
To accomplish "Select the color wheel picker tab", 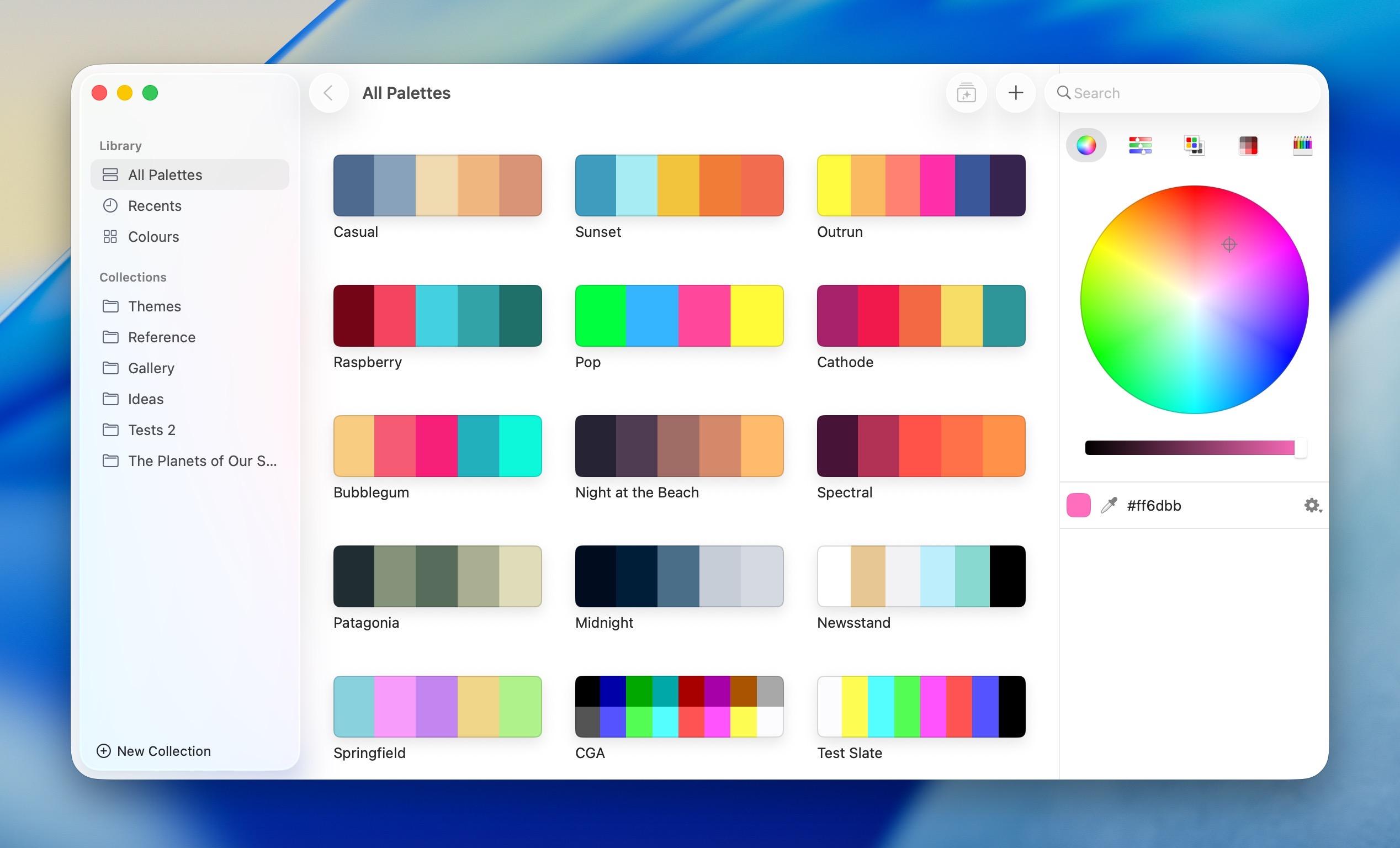I will [1086, 146].
